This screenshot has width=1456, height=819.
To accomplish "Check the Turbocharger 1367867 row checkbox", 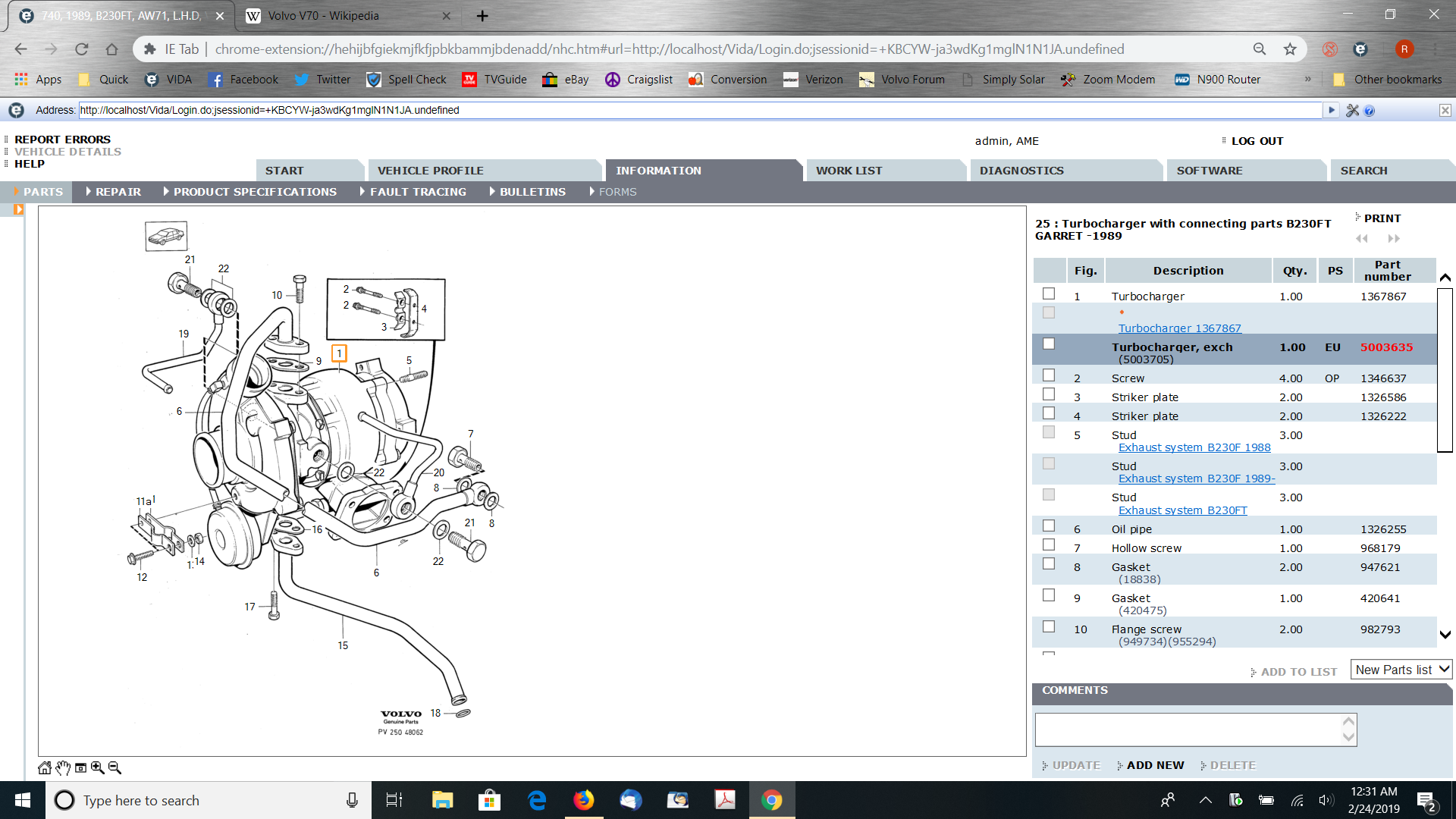I will coord(1049,294).
